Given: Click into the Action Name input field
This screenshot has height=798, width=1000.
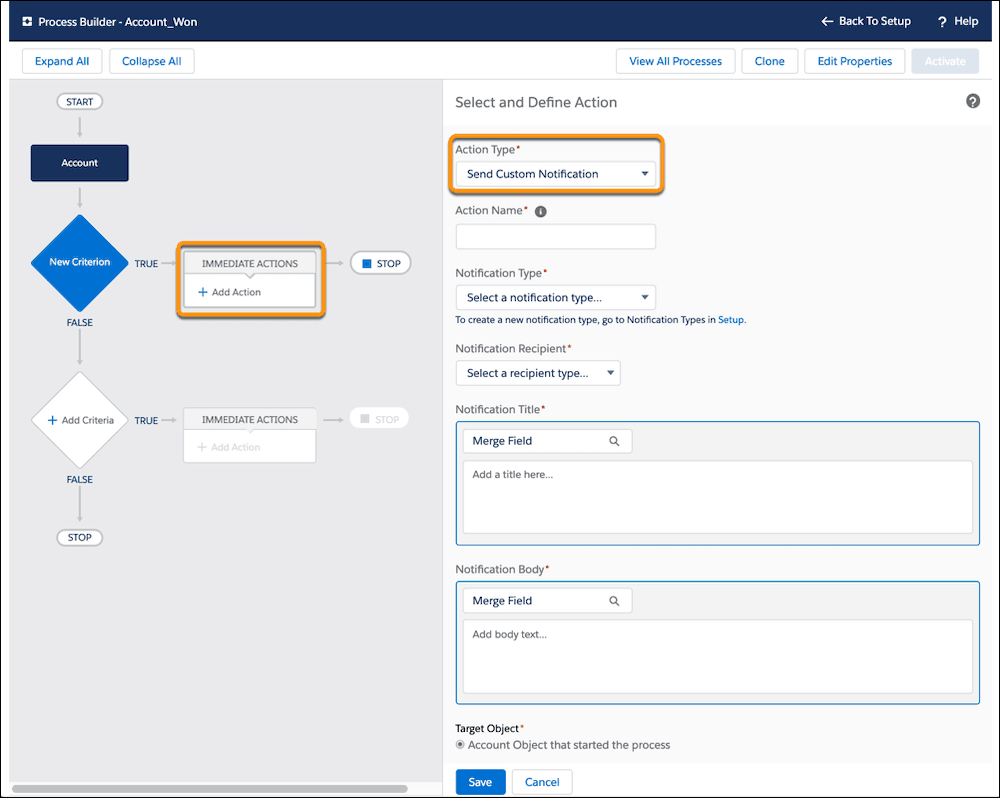Looking at the screenshot, I should (x=555, y=237).
